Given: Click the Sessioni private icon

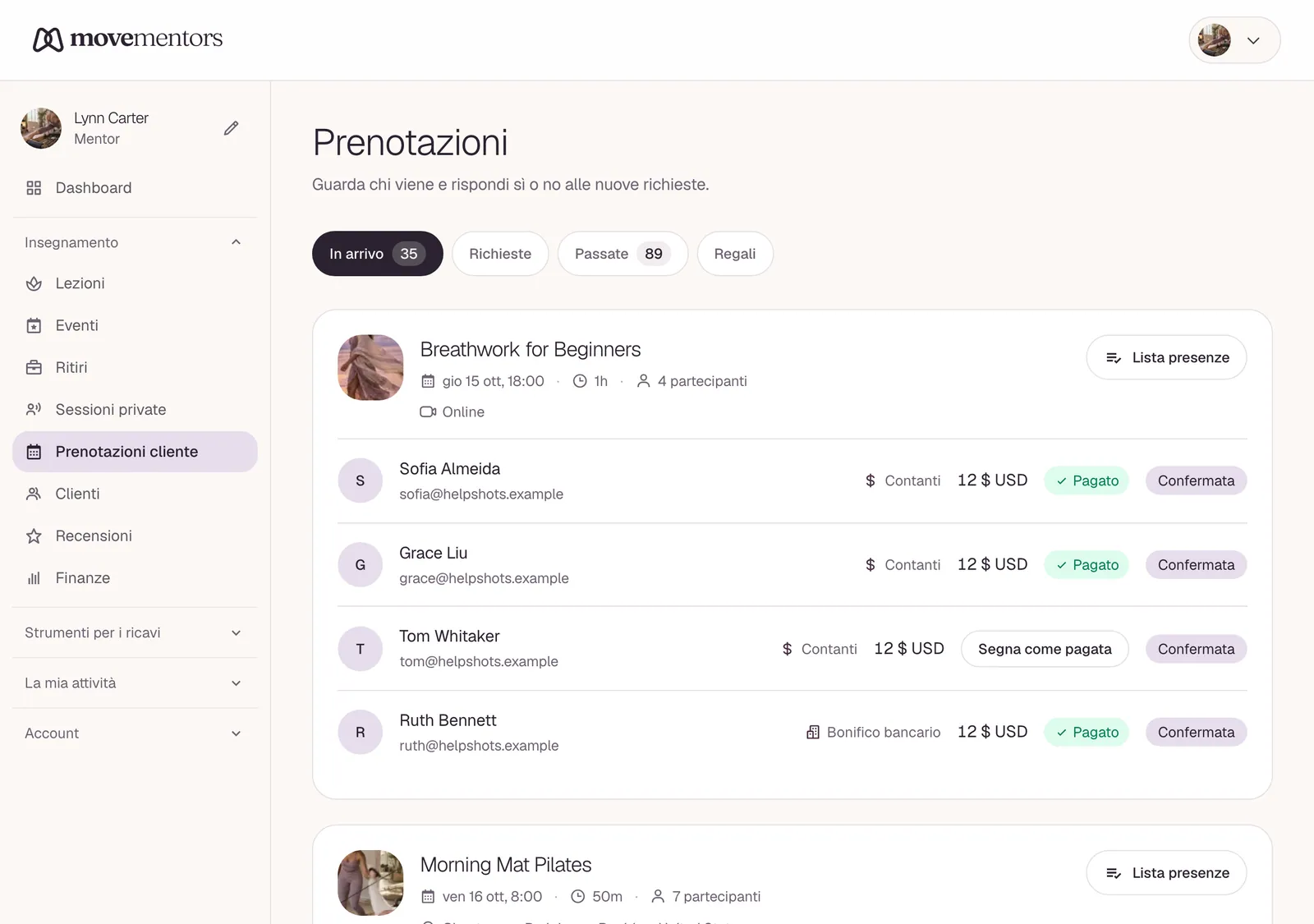Looking at the screenshot, I should pos(34,410).
